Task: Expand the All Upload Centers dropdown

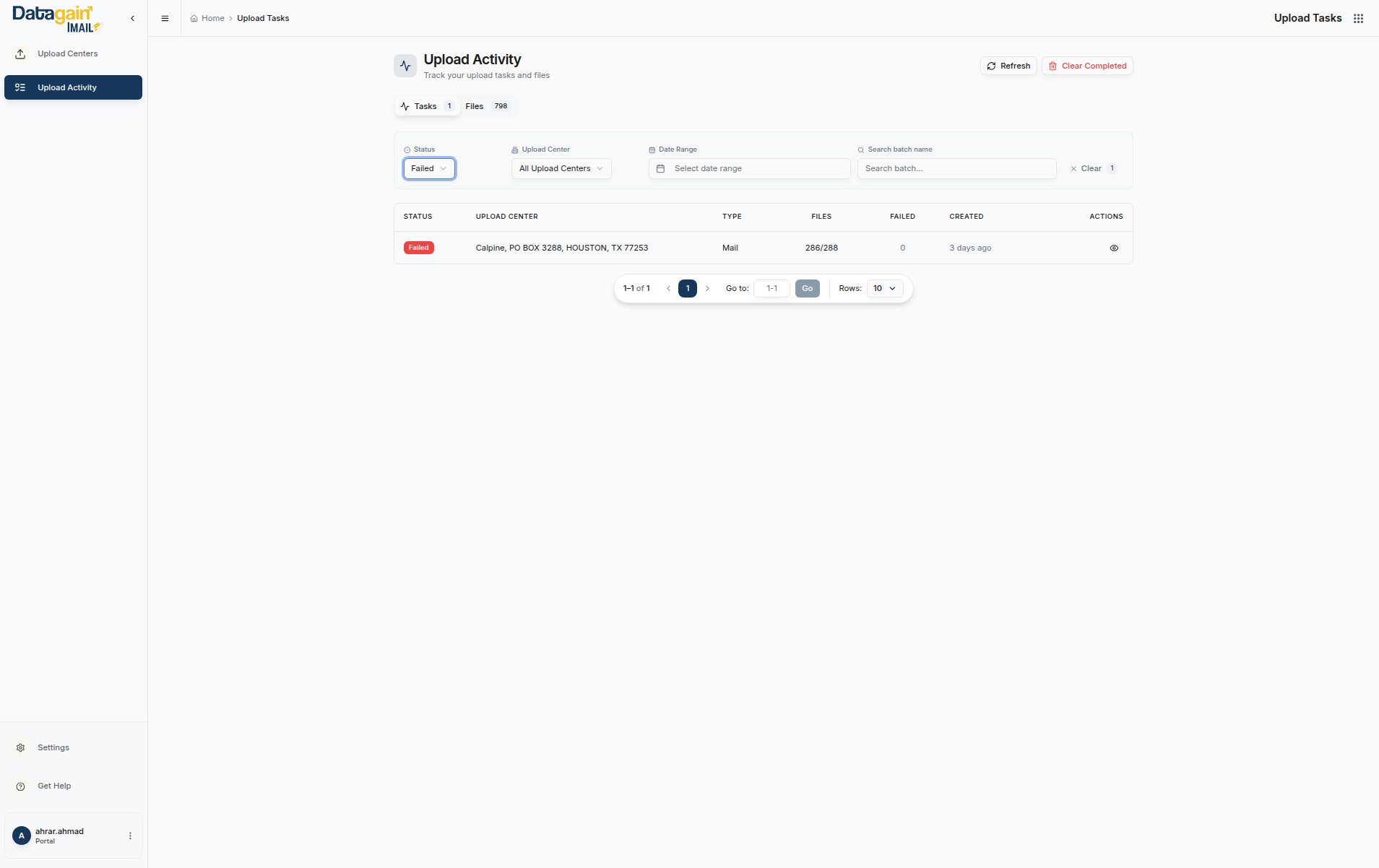Action: coord(561,168)
